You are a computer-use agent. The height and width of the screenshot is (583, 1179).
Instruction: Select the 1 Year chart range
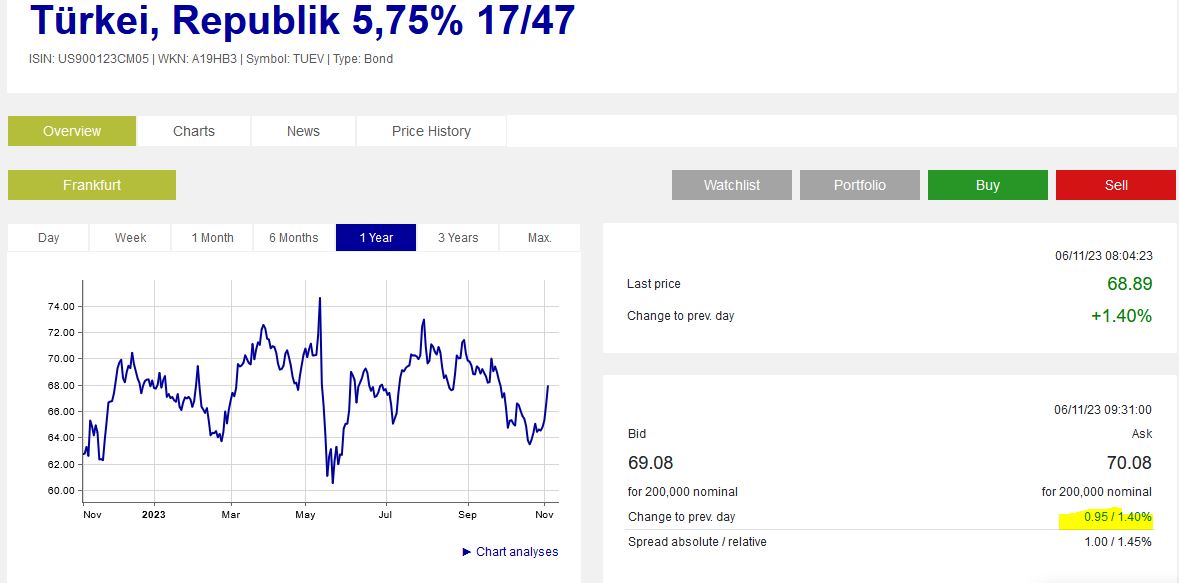coord(376,238)
